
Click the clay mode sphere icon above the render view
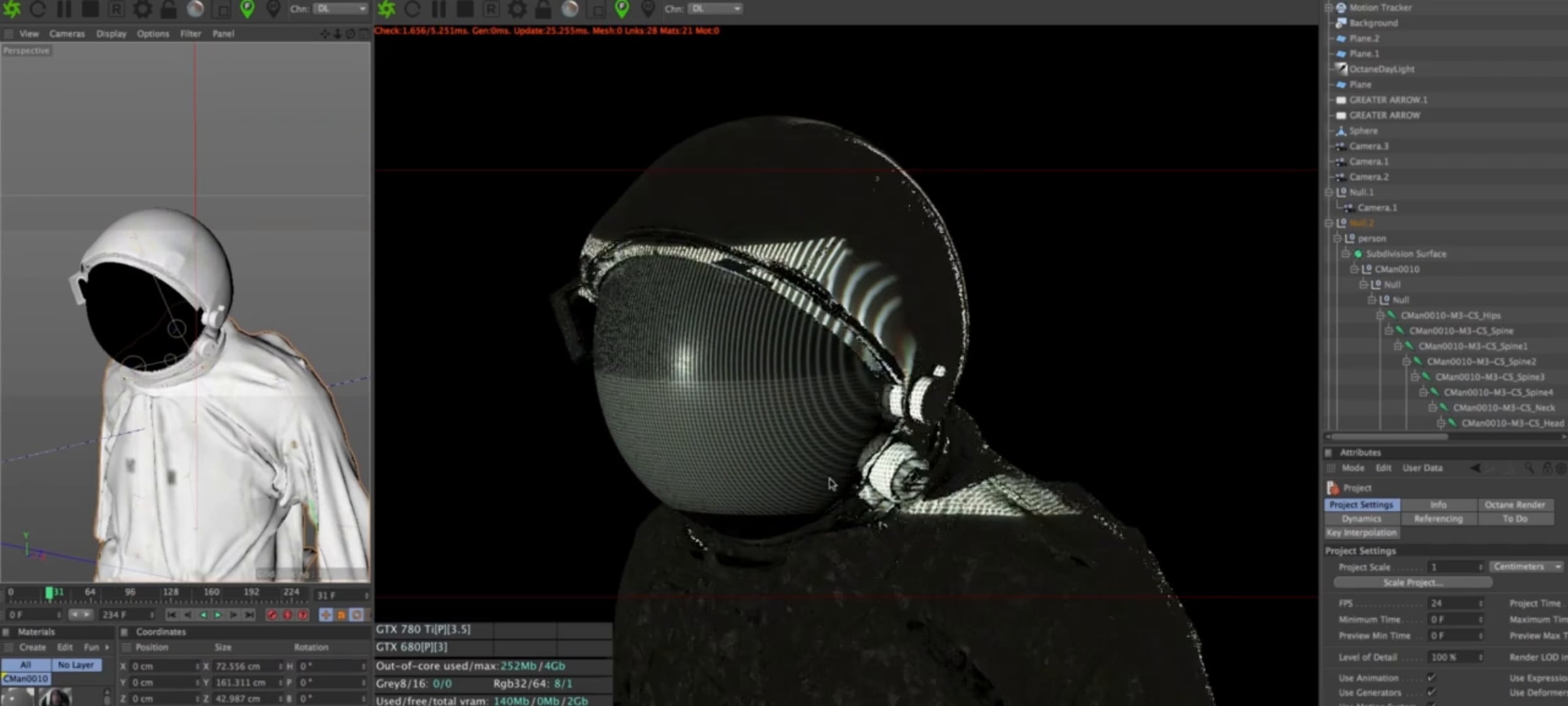(570, 9)
